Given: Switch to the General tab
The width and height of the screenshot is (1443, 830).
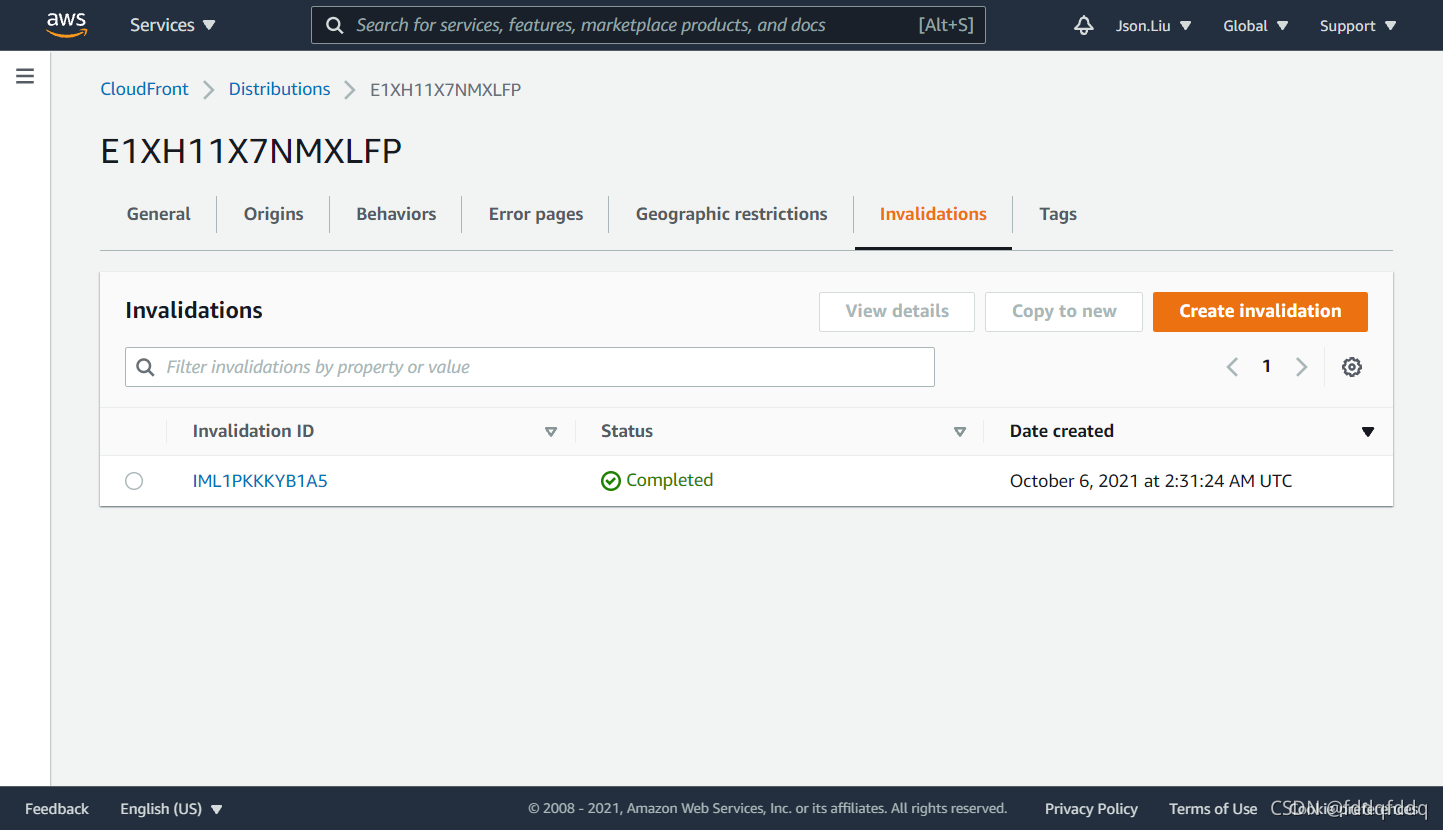Looking at the screenshot, I should pyautogui.click(x=159, y=214).
